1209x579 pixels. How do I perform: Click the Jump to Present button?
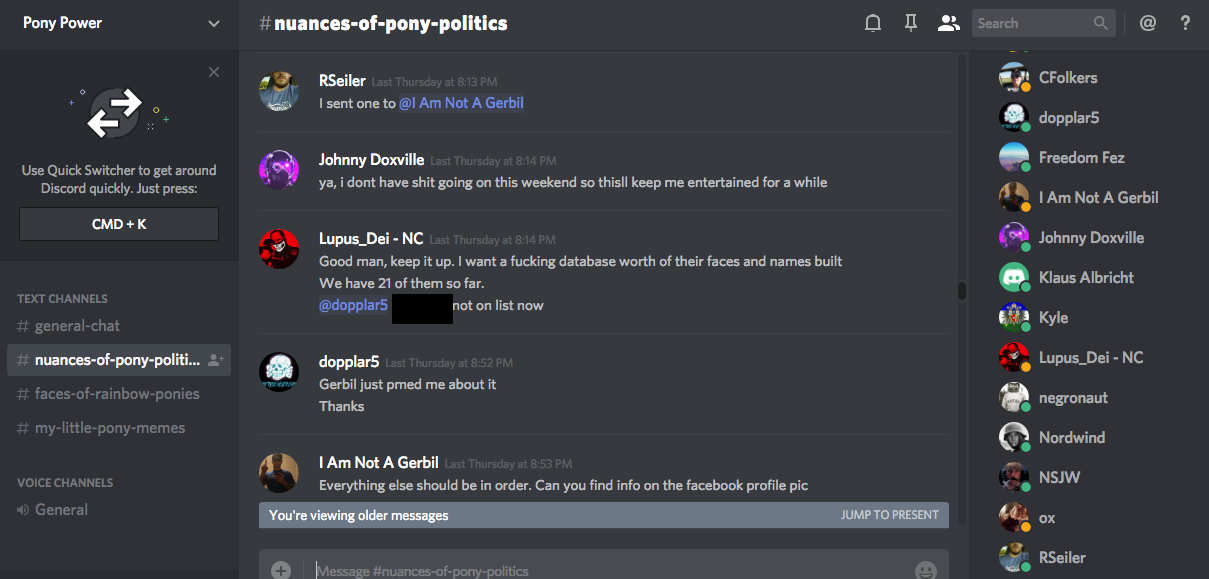889,515
